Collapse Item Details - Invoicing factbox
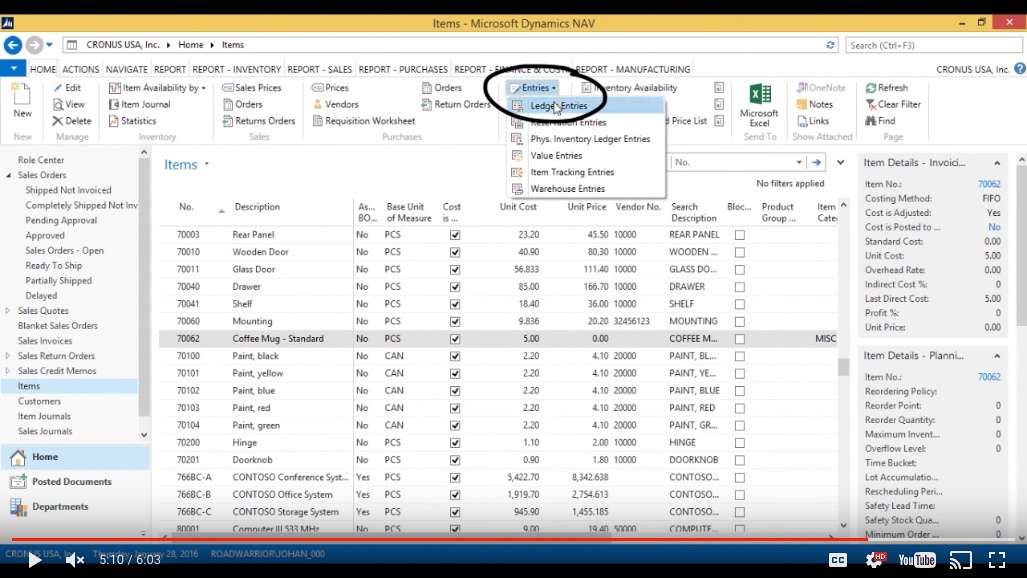Viewport: 1027px width, 578px height. pos(997,163)
